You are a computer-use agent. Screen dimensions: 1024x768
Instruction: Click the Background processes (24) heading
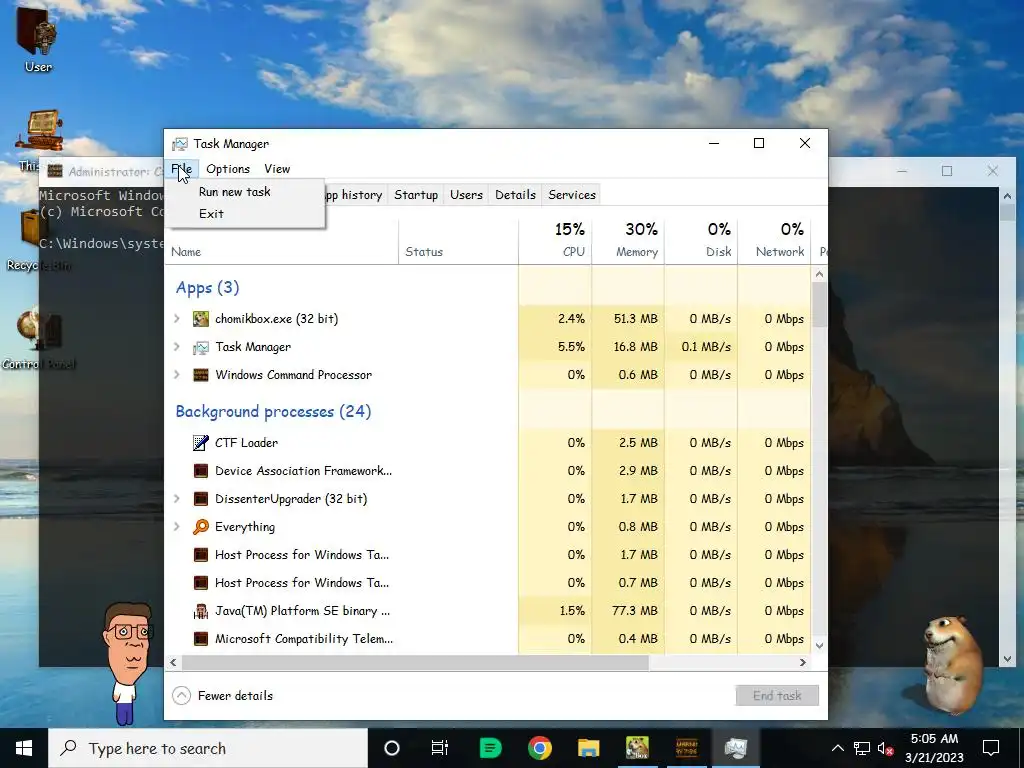(x=273, y=411)
